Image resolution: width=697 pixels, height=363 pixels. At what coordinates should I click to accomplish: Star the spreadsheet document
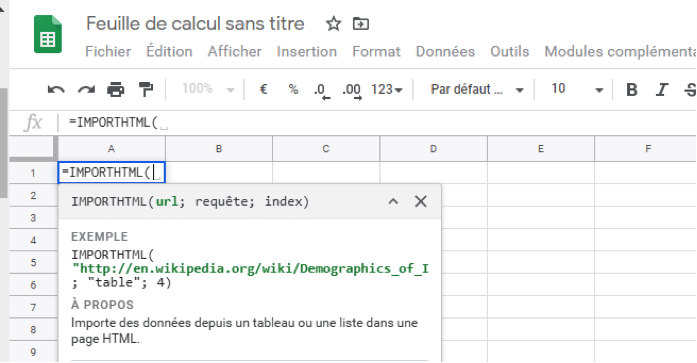(x=333, y=24)
